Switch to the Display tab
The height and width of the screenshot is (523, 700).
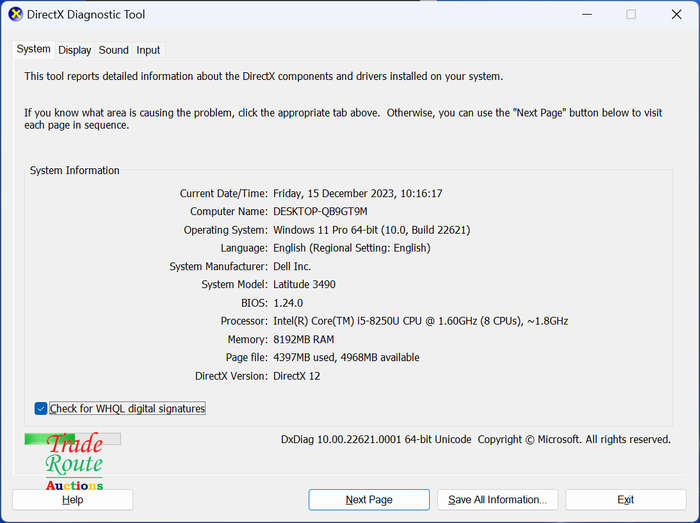(75, 50)
